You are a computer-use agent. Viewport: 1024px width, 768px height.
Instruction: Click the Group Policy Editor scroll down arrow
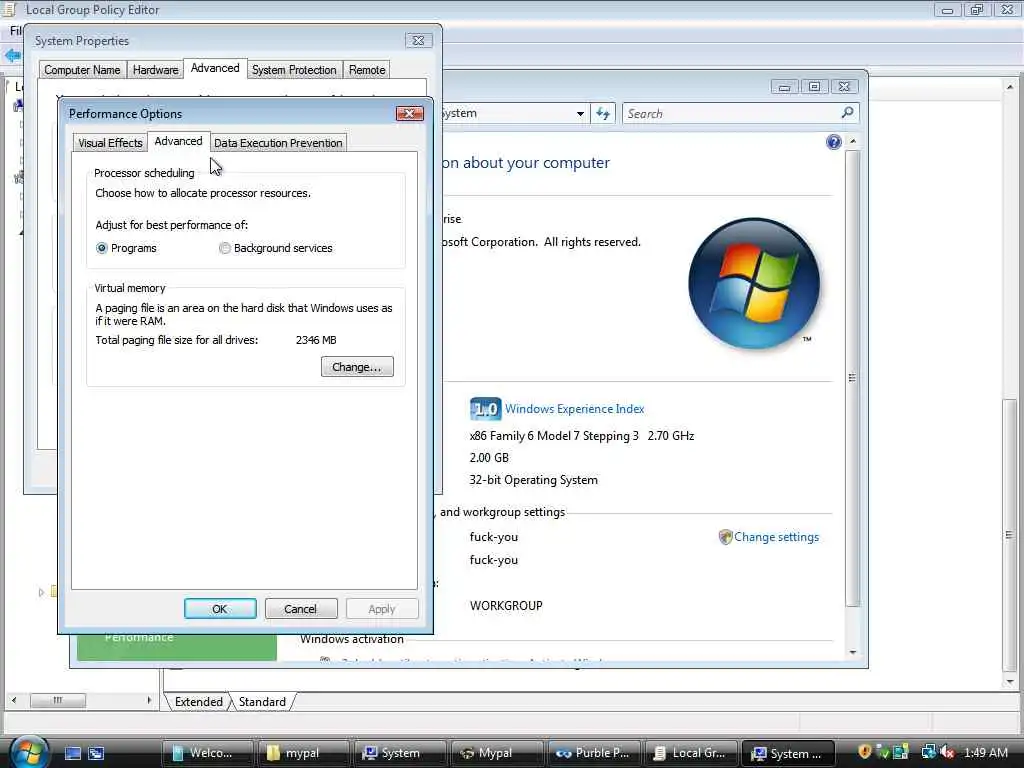click(x=1010, y=682)
